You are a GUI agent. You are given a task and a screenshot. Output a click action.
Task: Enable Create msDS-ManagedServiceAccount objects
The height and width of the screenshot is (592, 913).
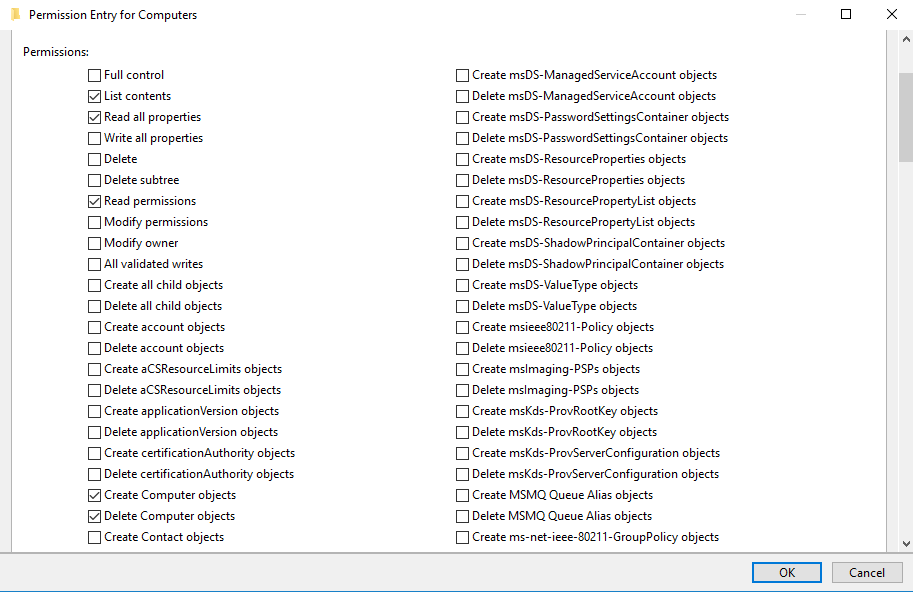pyautogui.click(x=463, y=75)
